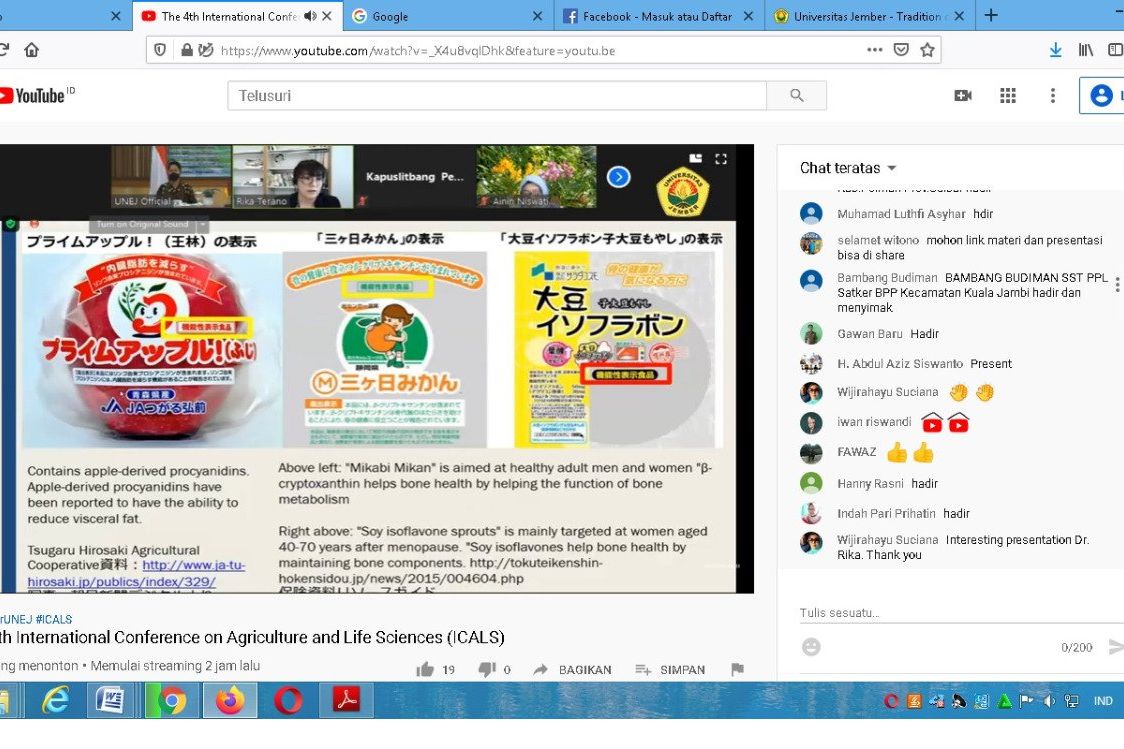Click the video fullscreen icon
The image size is (1124, 749).
tap(721, 159)
